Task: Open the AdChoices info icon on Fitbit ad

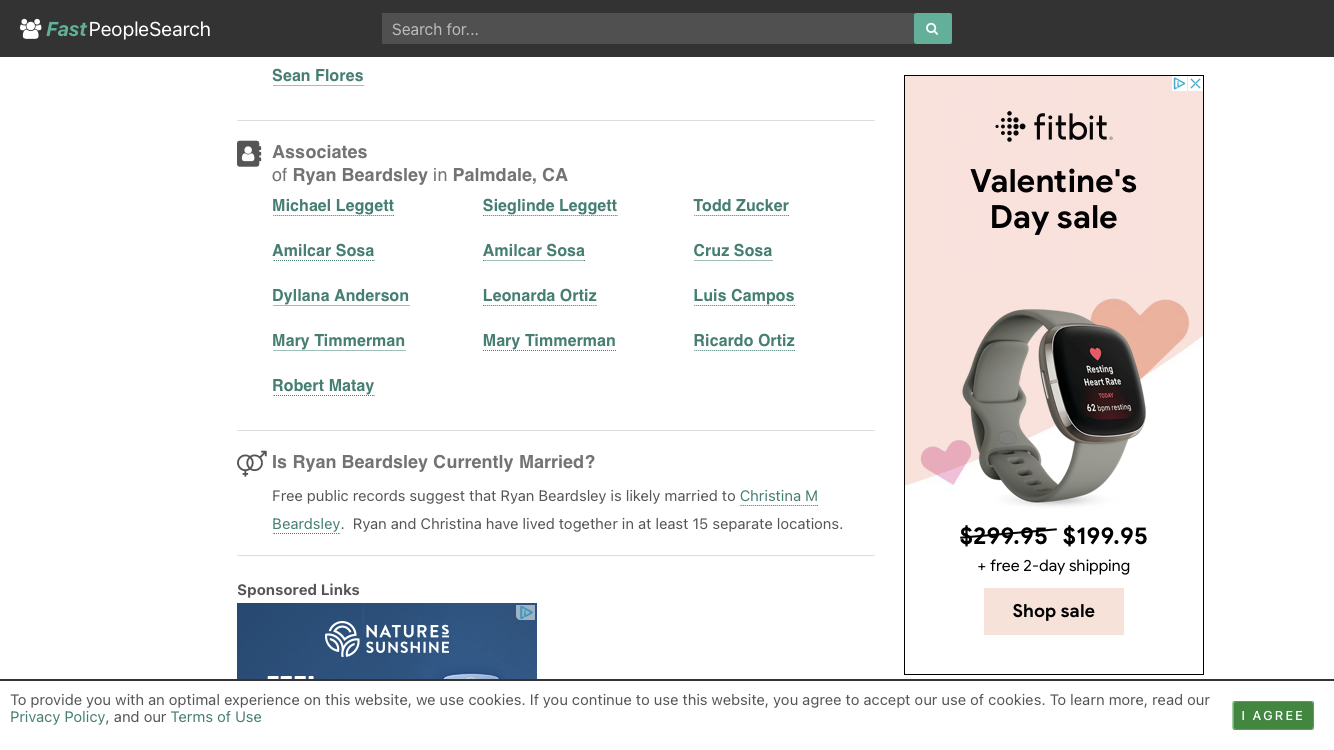Action: point(1179,84)
